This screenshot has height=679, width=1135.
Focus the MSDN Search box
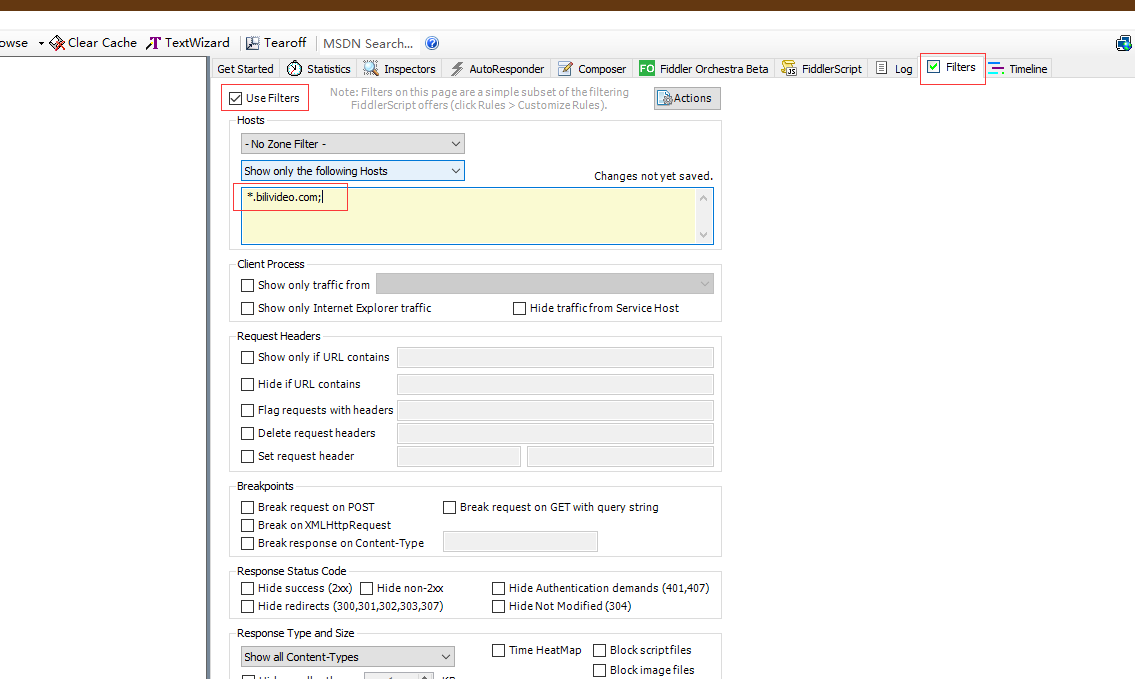point(368,43)
